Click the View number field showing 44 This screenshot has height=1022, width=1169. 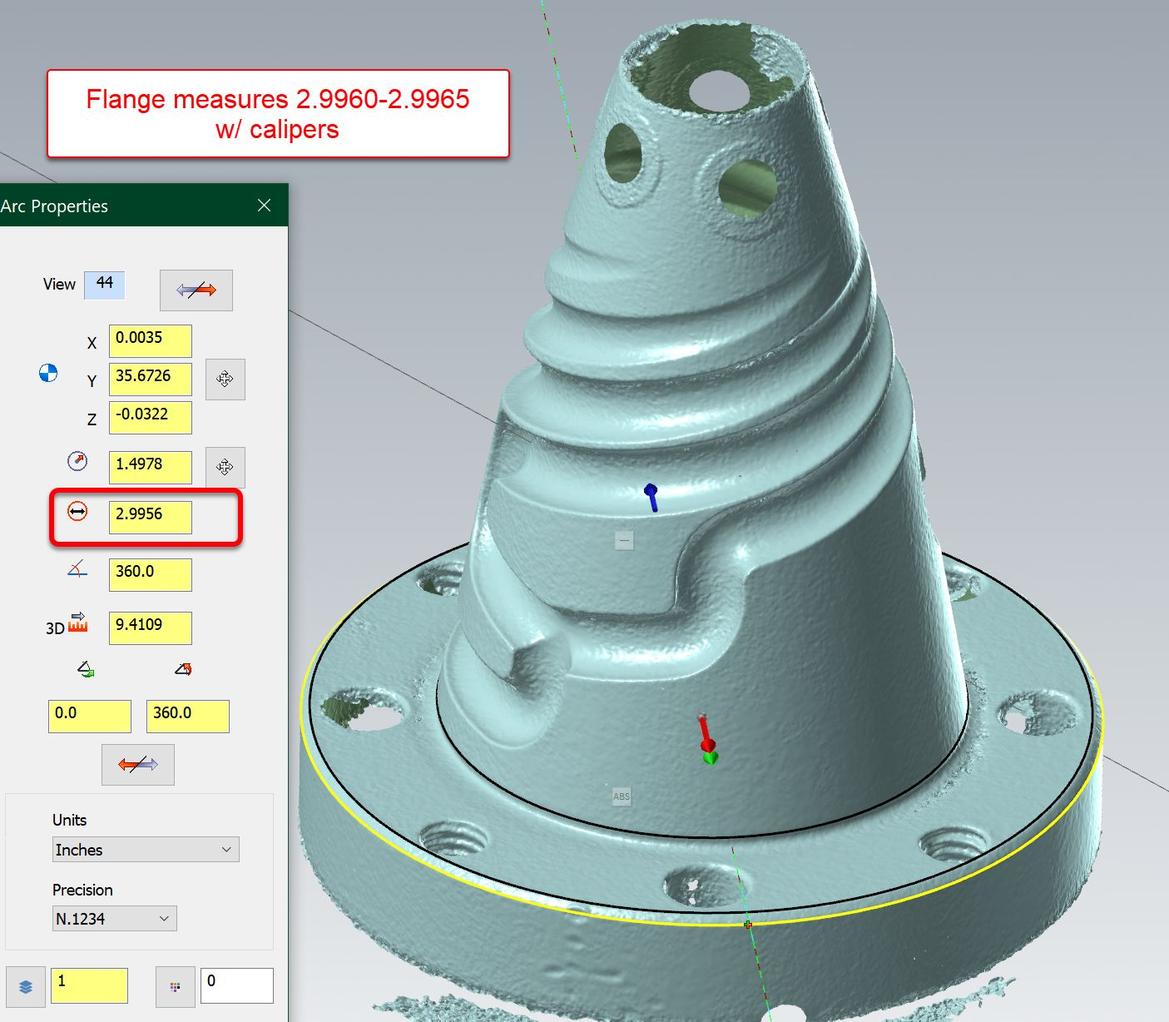point(104,284)
